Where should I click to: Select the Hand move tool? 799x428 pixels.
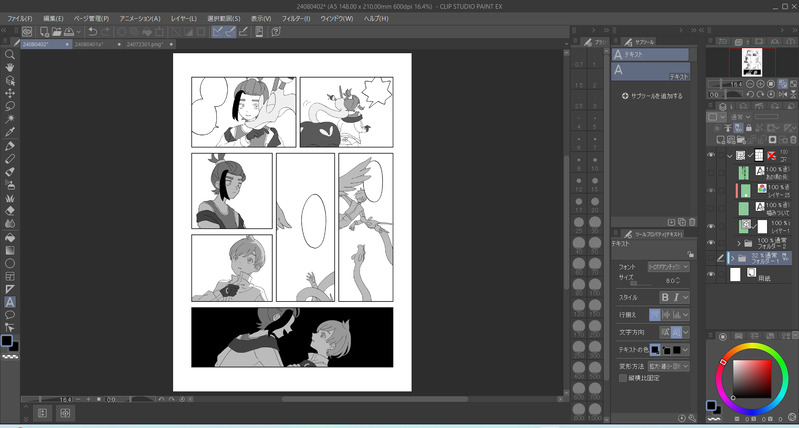click(x=10, y=67)
